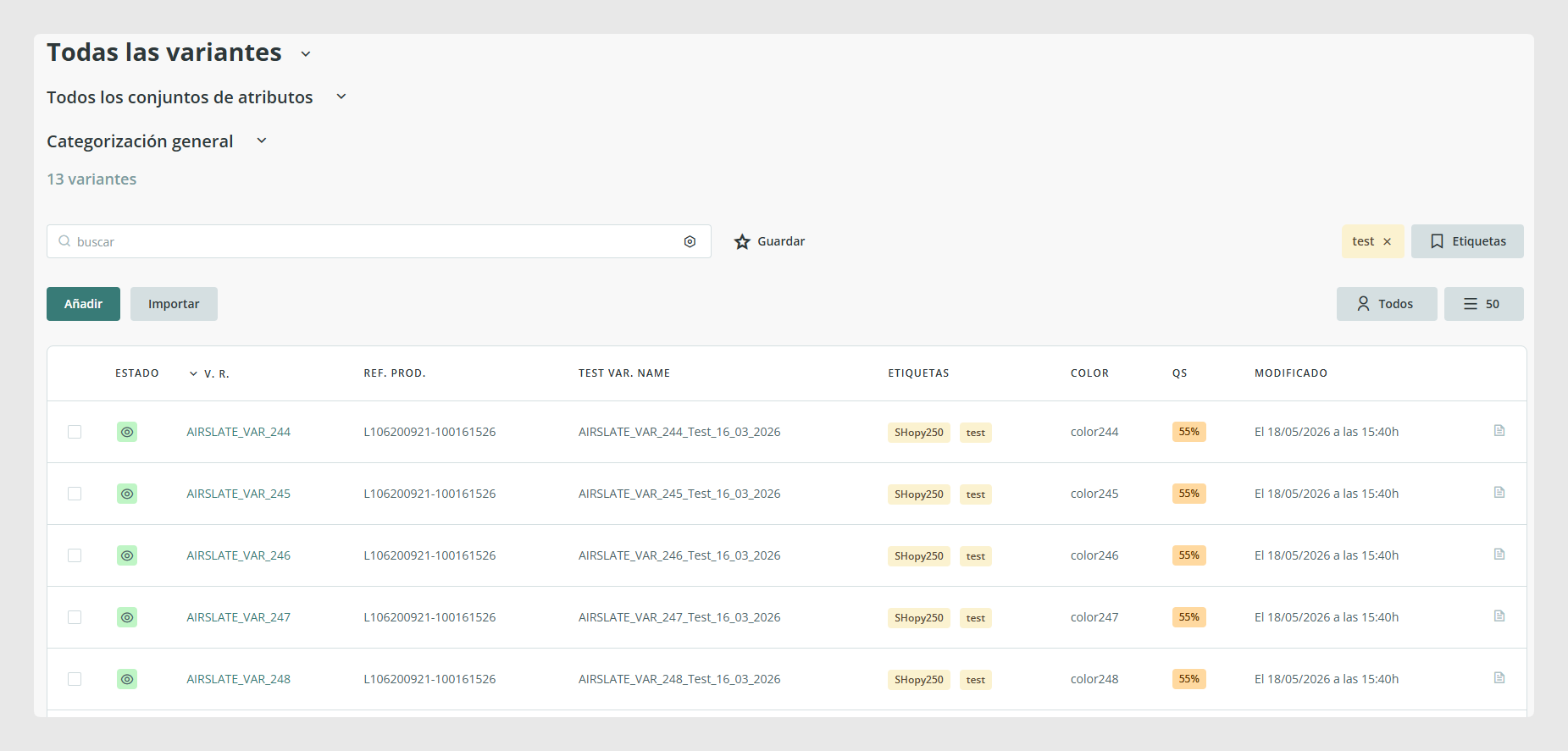Expand Todos los conjuntos de atributos dropdown

tap(341, 97)
